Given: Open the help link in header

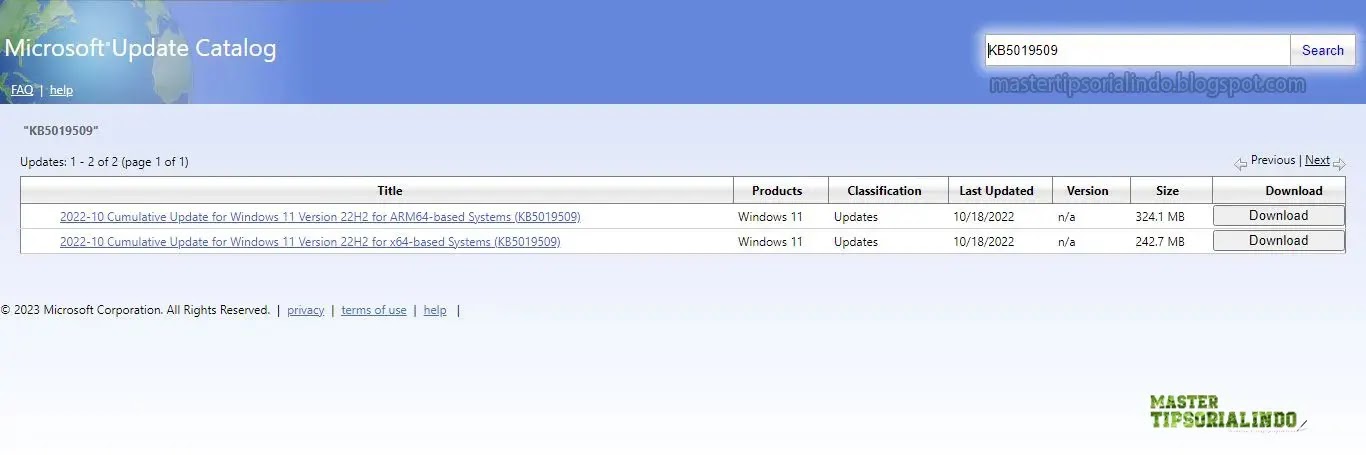Looking at the screenshot, I should click(61, 90).
